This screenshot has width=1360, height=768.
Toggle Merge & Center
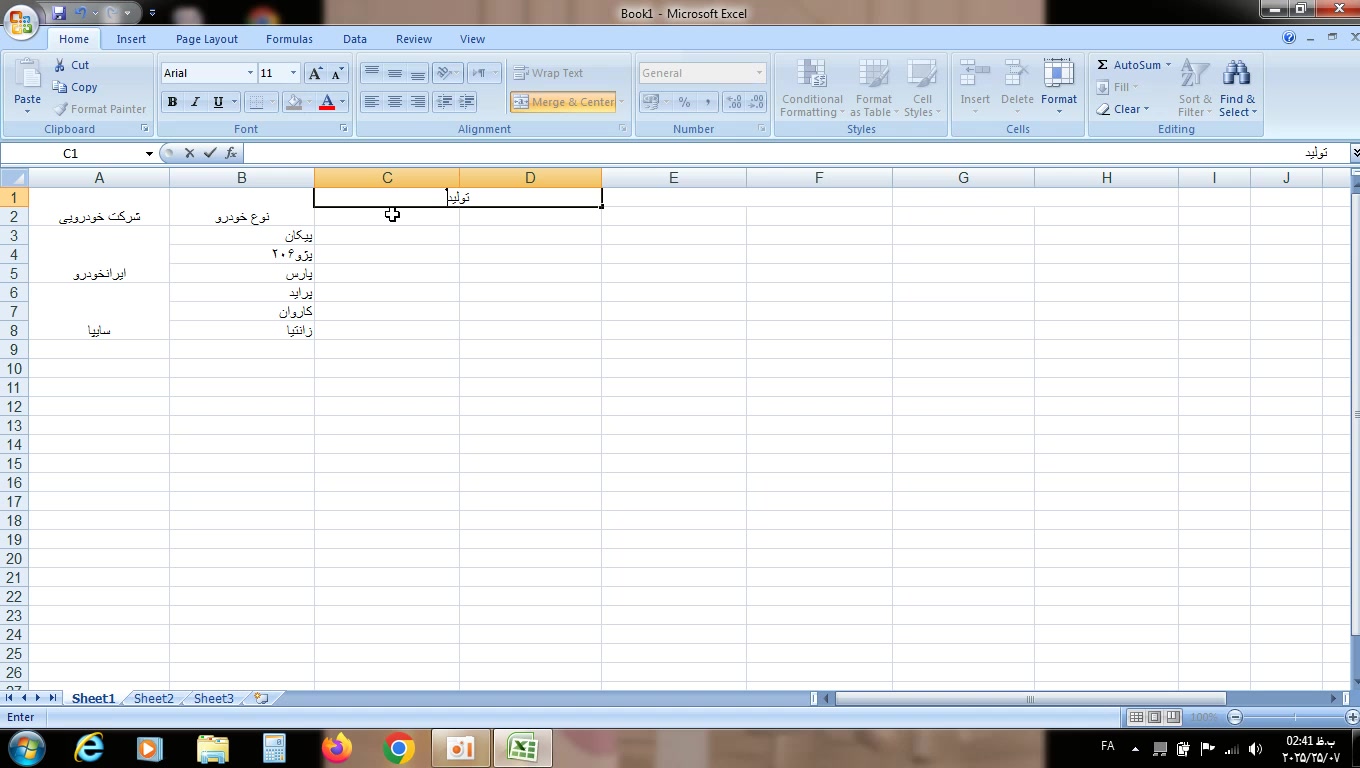tap(563, 102)
